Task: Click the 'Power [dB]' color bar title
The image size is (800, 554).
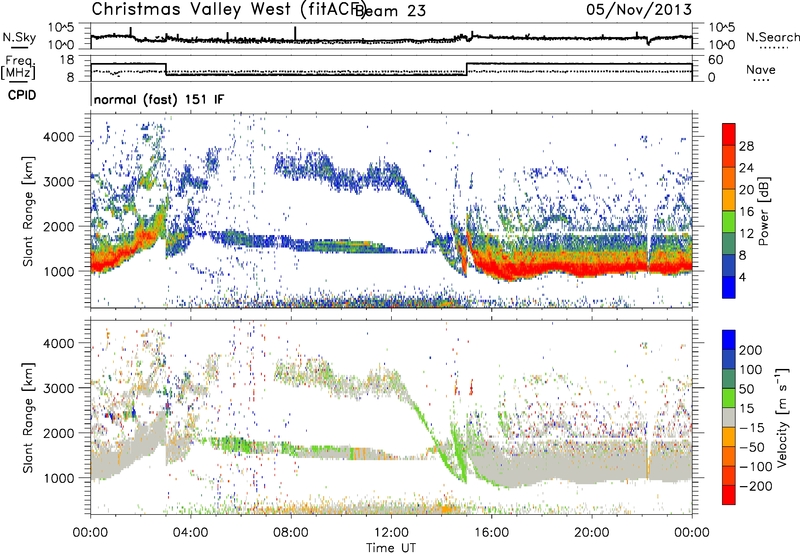Action: 763,211
